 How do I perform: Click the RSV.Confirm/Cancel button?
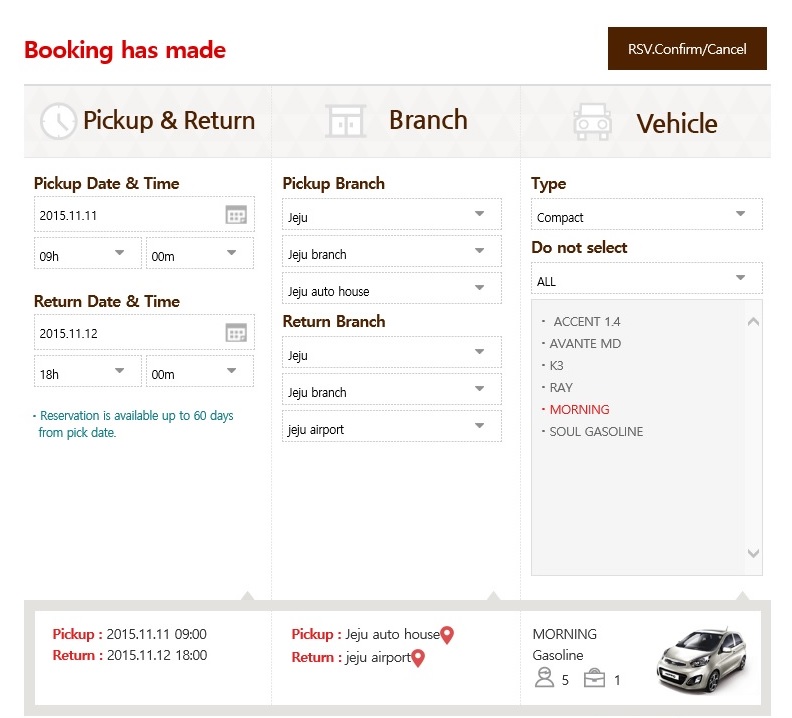click(687, 49)
